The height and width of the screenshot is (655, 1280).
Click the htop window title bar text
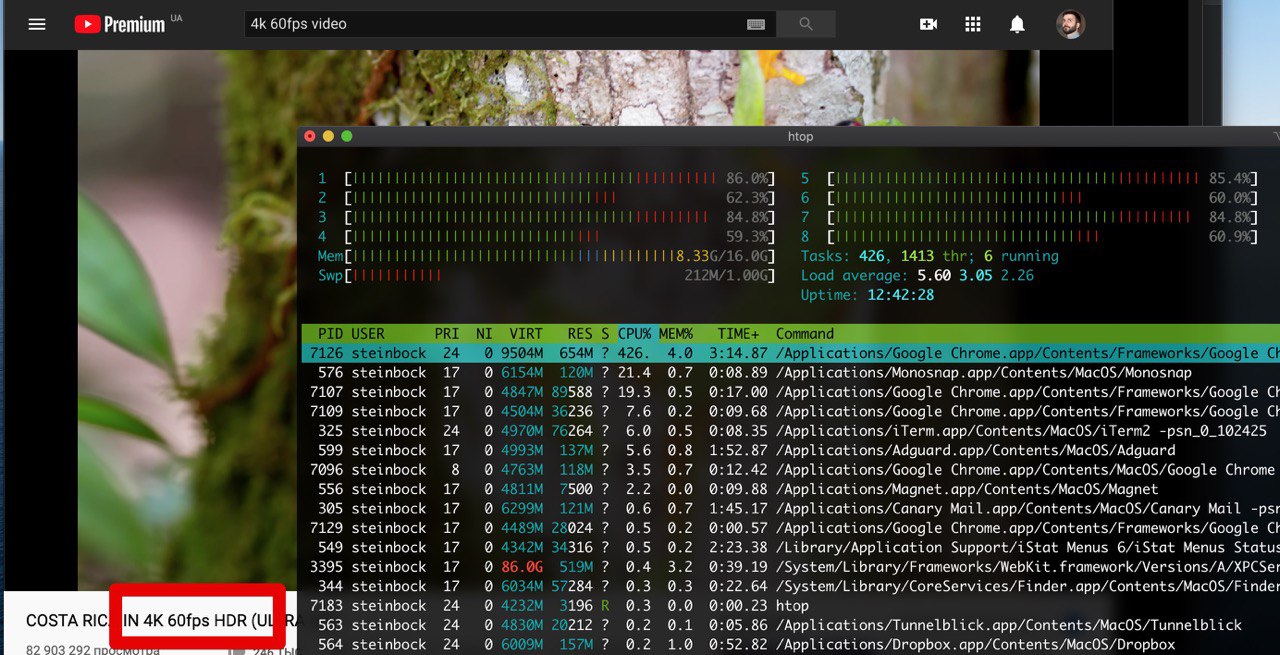coord(800,136)
